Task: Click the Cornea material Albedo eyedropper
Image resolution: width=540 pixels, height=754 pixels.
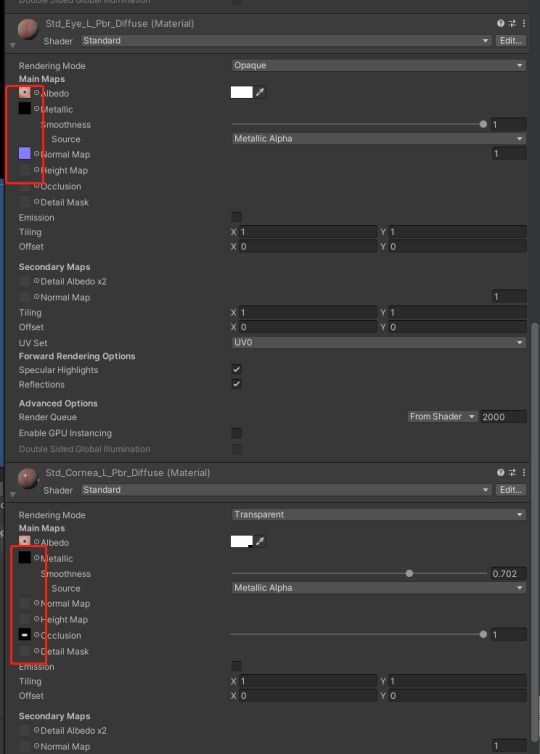Action: (260, 541)
